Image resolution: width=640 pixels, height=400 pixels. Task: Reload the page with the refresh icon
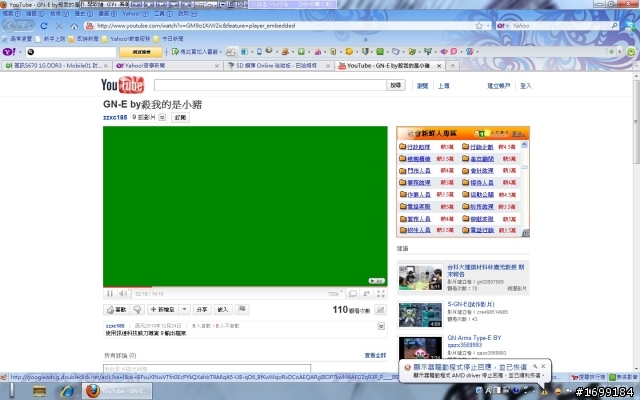(x=44, y=26)
